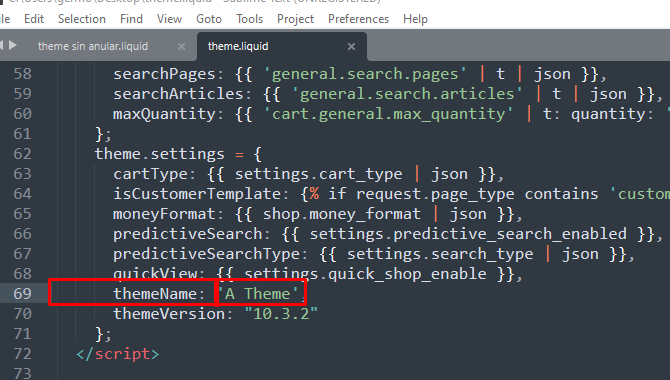Close the 'theme sin anular.liquid' tab
670x380 pixels.
182,46
